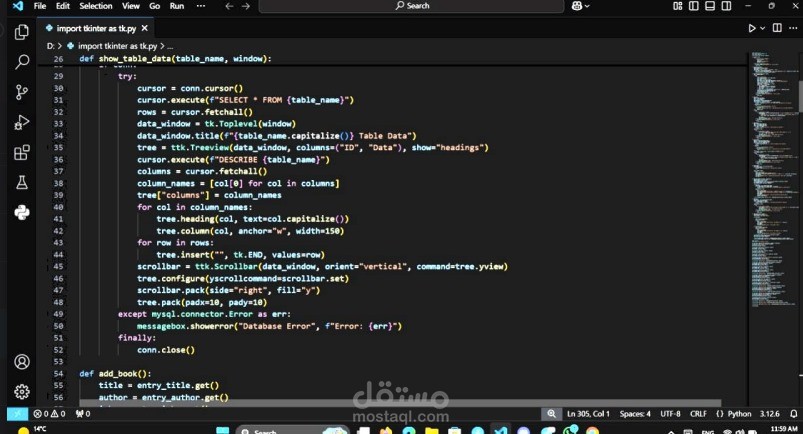This screenshot has width=803, height=434.
Task: Open the View menu
Action: (131, 6)
